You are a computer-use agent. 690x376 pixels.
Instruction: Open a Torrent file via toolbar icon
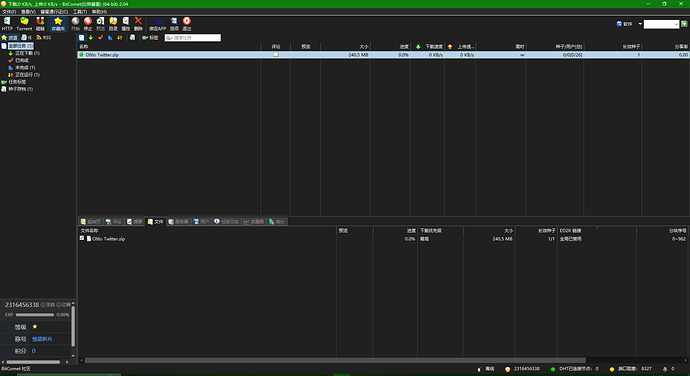(24, 24)
